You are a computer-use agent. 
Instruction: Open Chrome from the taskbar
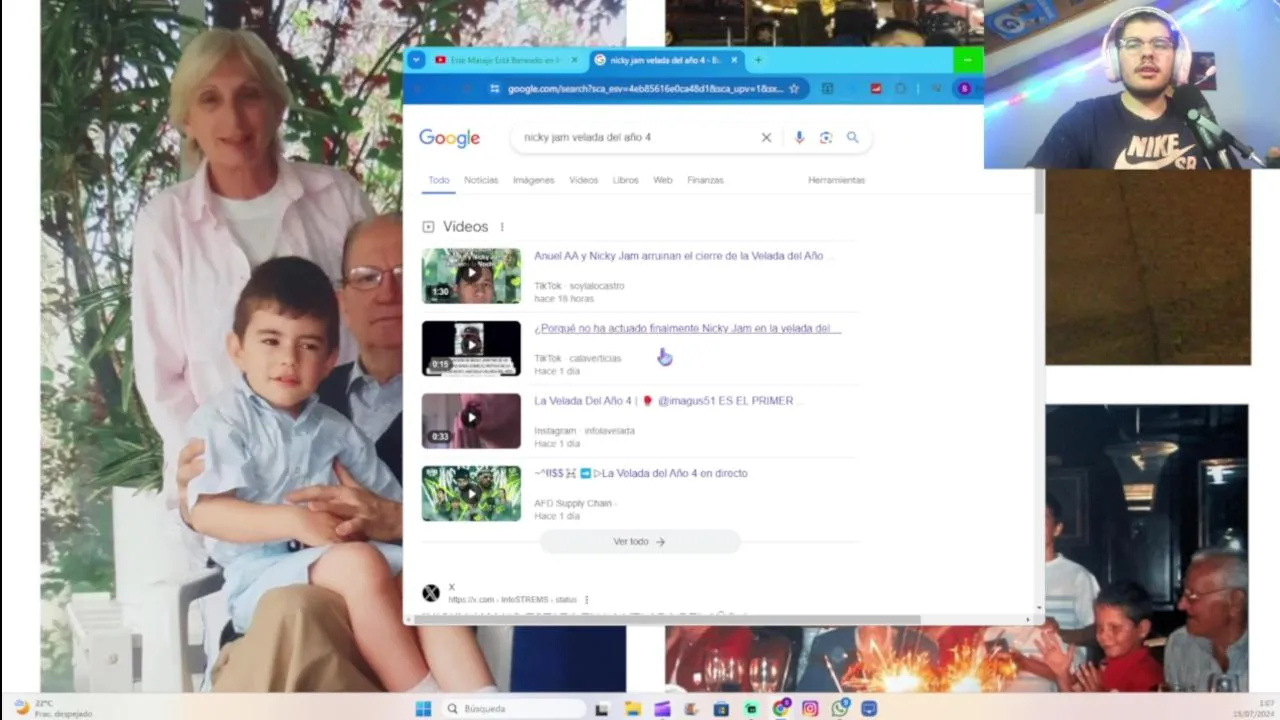click(781, 708)
